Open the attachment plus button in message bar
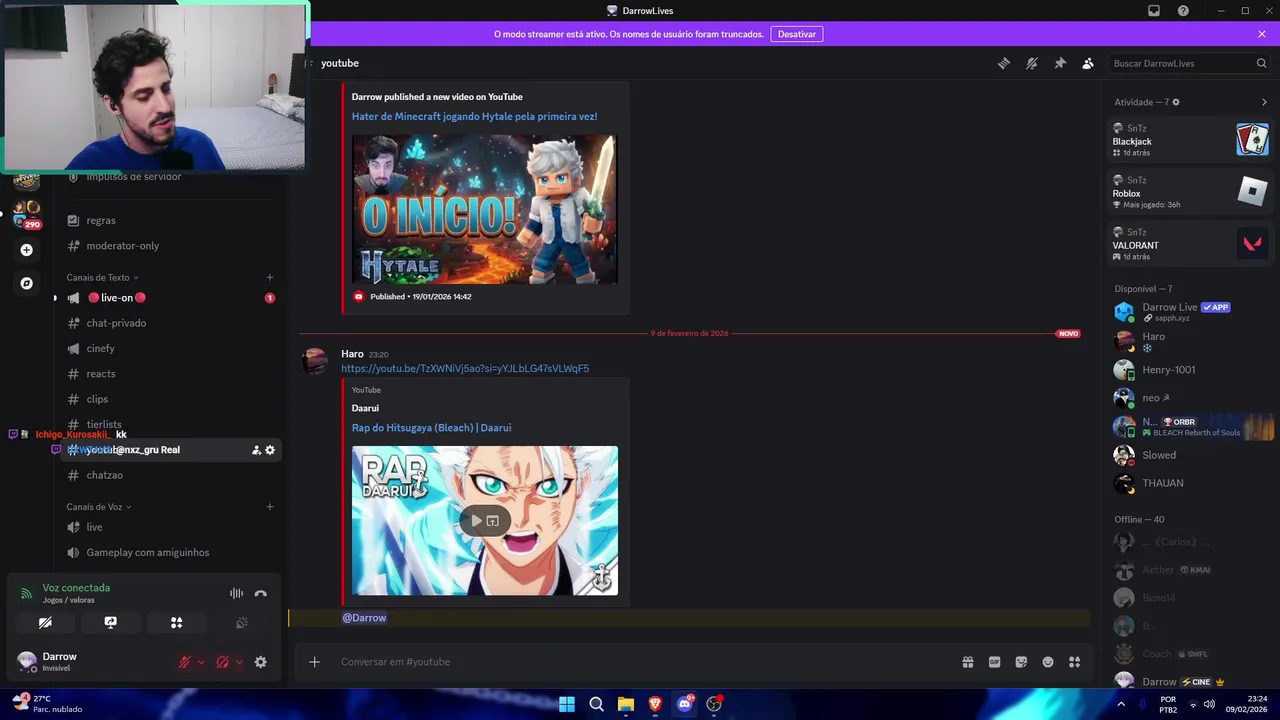 (x=314, y=662)
